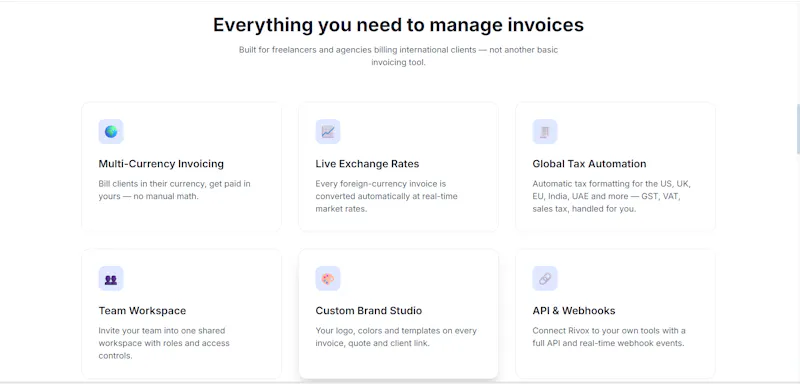Viewport: 800px width, 384px height.
Task: Select the Global Tax Automation card title
Action: [x=589, y=164]
